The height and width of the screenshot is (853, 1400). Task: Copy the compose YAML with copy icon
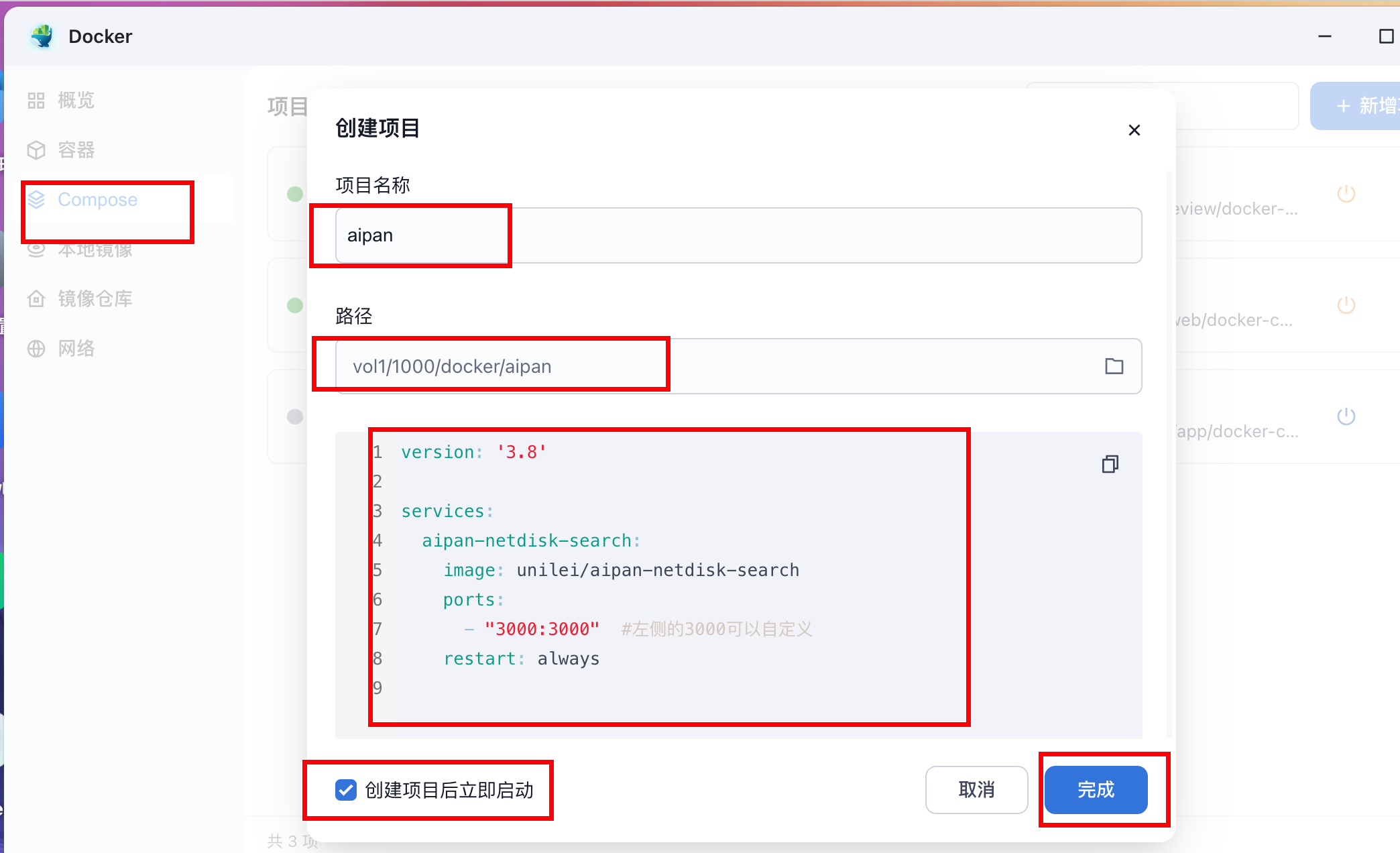(1110, 464)
